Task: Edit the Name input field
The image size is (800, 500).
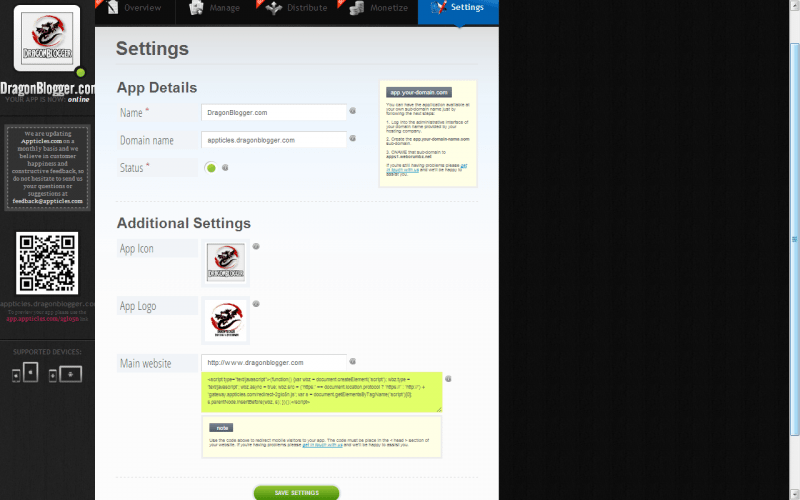Action: click(274, 112)
